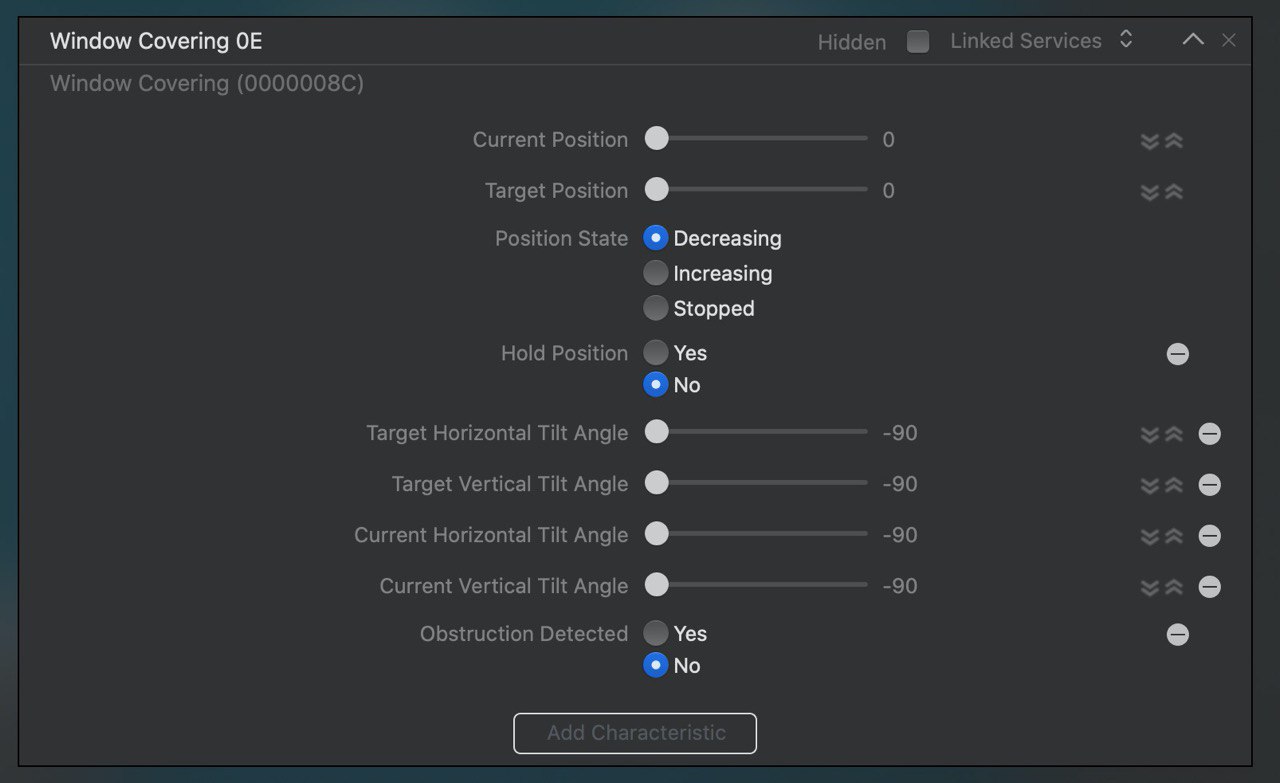
Task: Click Target Position double down-arrow icon
Action: click(x=1150, y=192)
